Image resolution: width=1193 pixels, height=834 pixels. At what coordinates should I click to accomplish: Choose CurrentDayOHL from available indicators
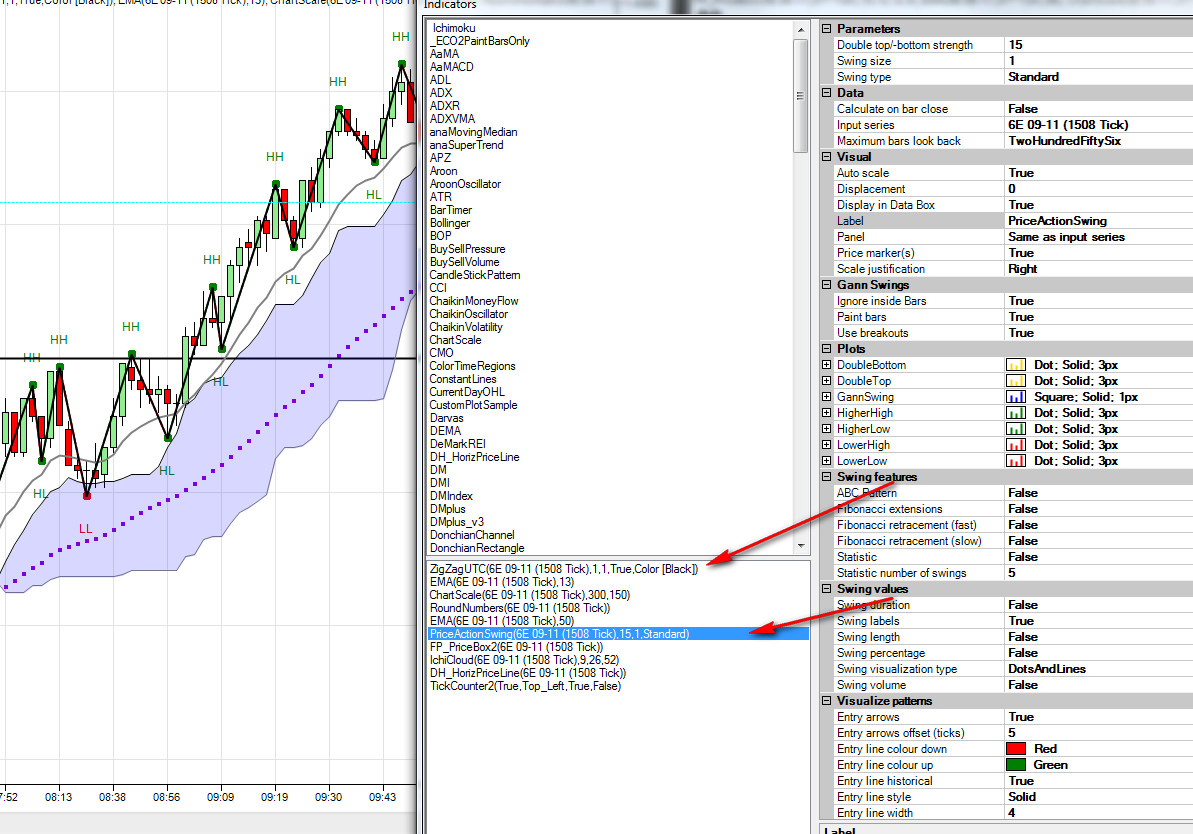(467, 392)
